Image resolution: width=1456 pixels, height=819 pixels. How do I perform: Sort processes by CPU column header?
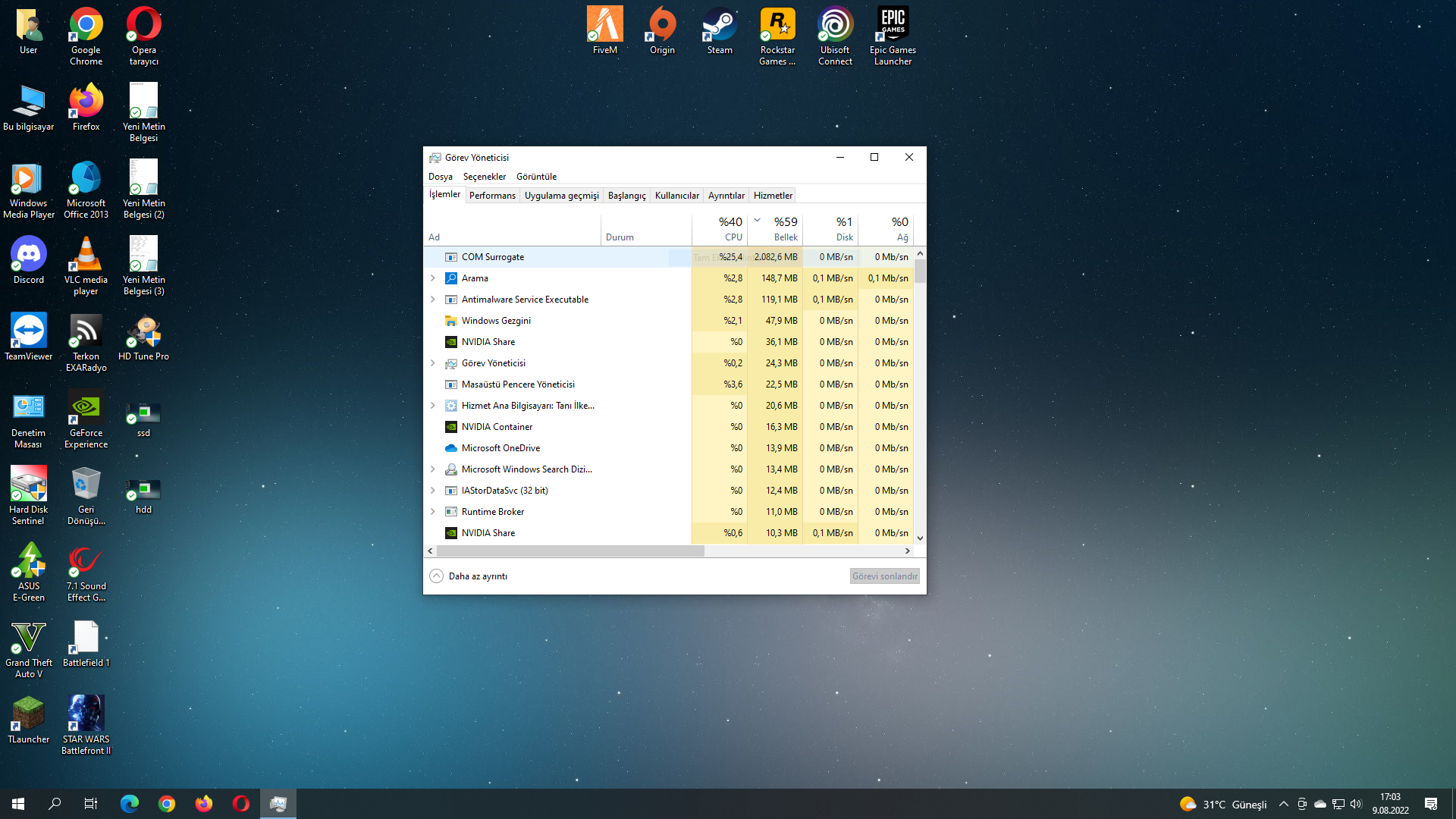click(720, 229)
